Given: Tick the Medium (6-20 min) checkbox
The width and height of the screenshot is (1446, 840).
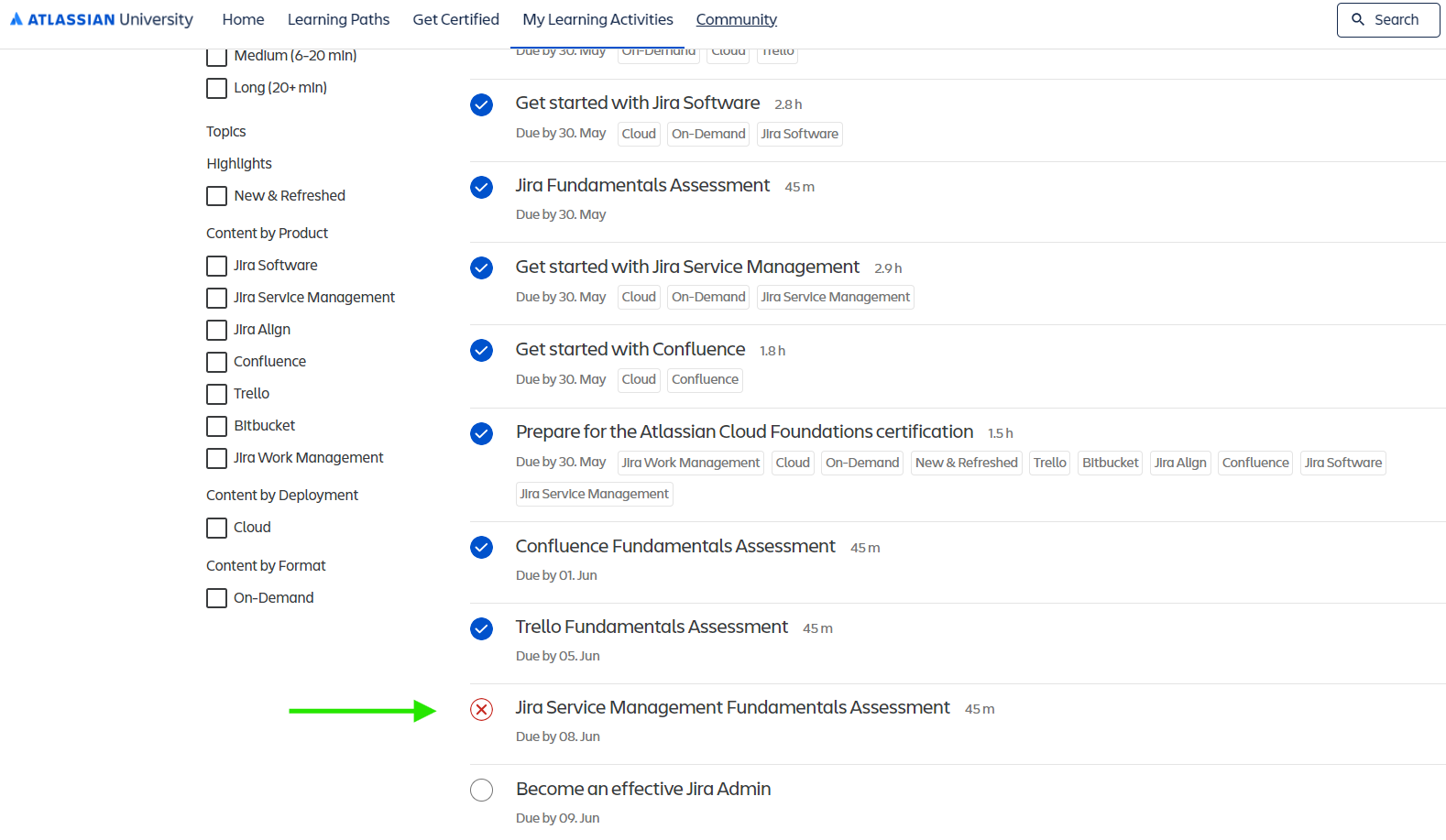Looking at the screenshot, I should pyautogui.click(x=217, y=56).
